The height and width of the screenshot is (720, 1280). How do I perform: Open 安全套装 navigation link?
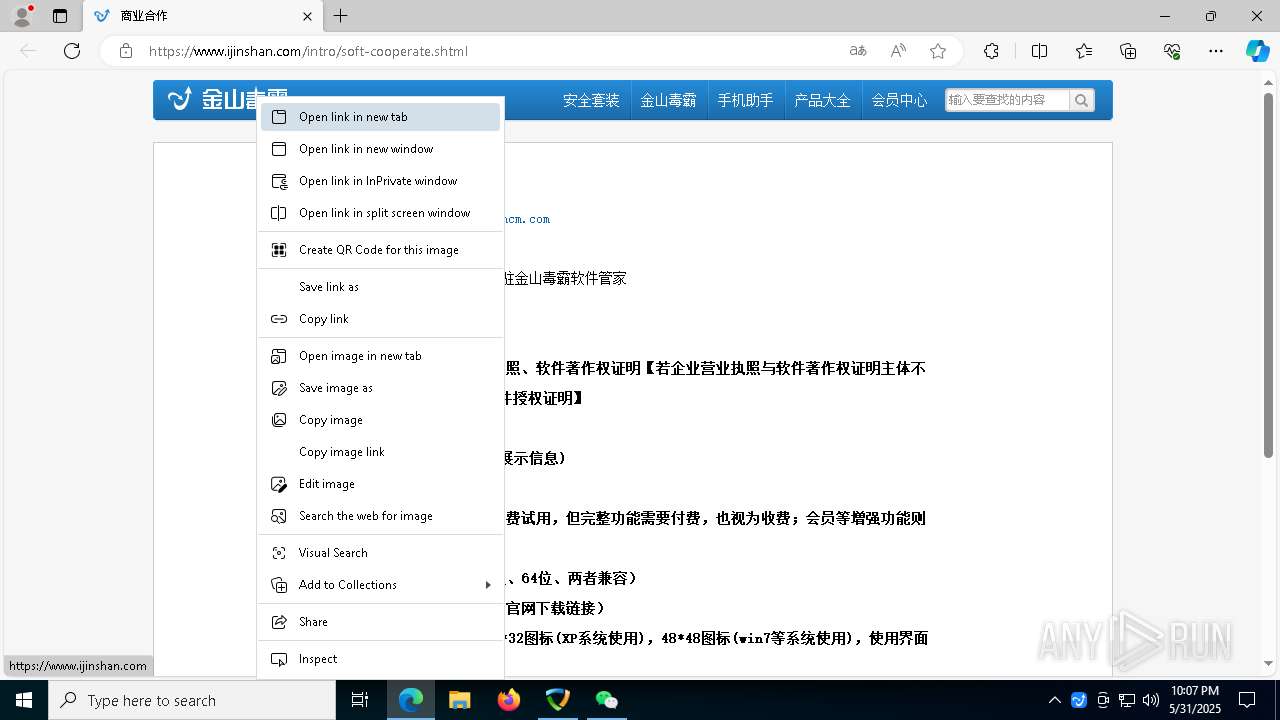click(x=591, y=100)
